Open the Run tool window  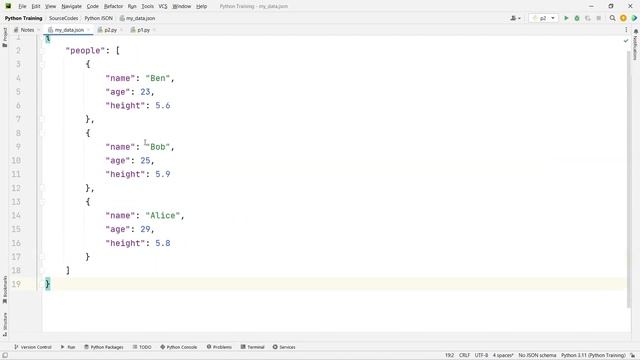(x=68, y=347)
